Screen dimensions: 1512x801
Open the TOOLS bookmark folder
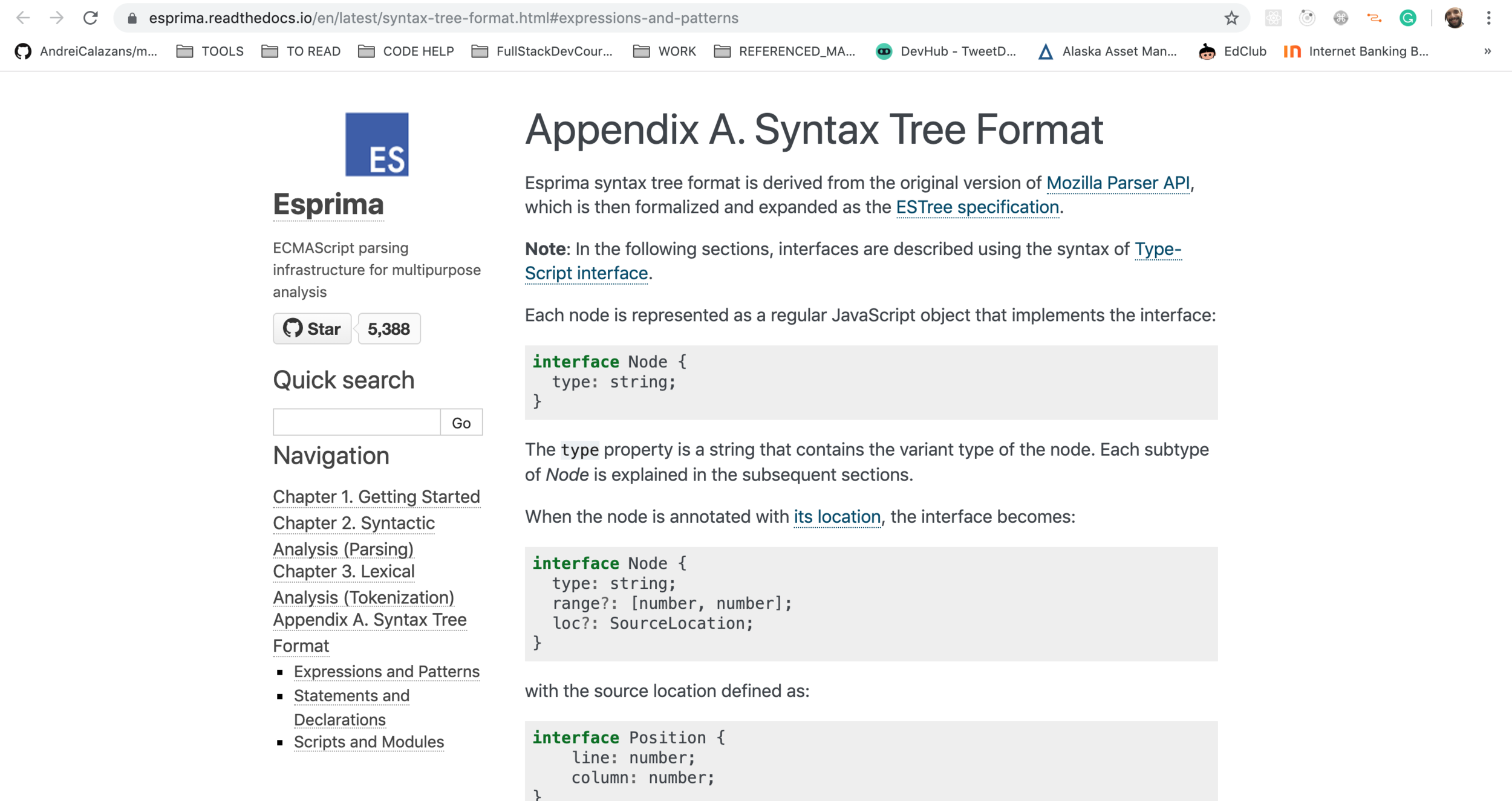point(210,51)
